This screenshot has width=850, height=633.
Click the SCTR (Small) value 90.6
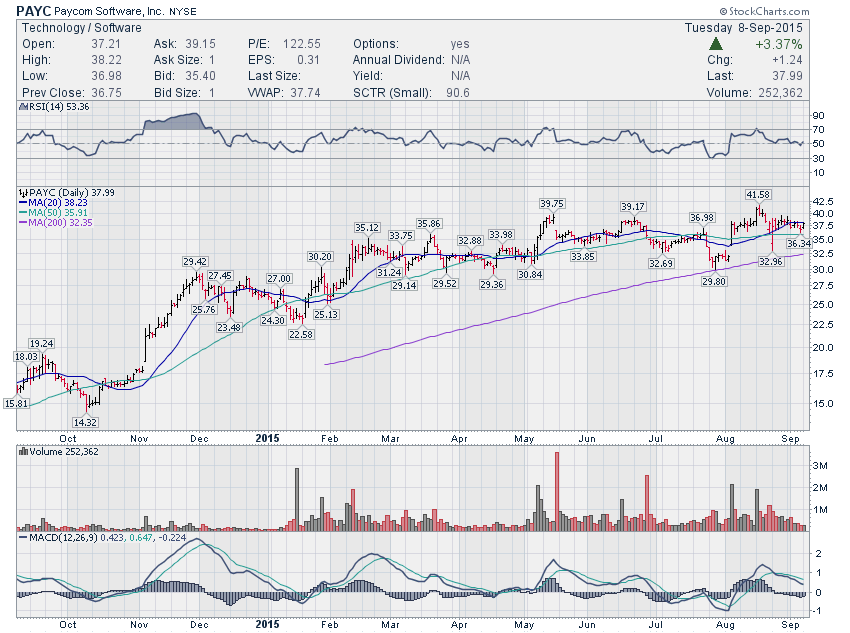(x=458, y=93)
